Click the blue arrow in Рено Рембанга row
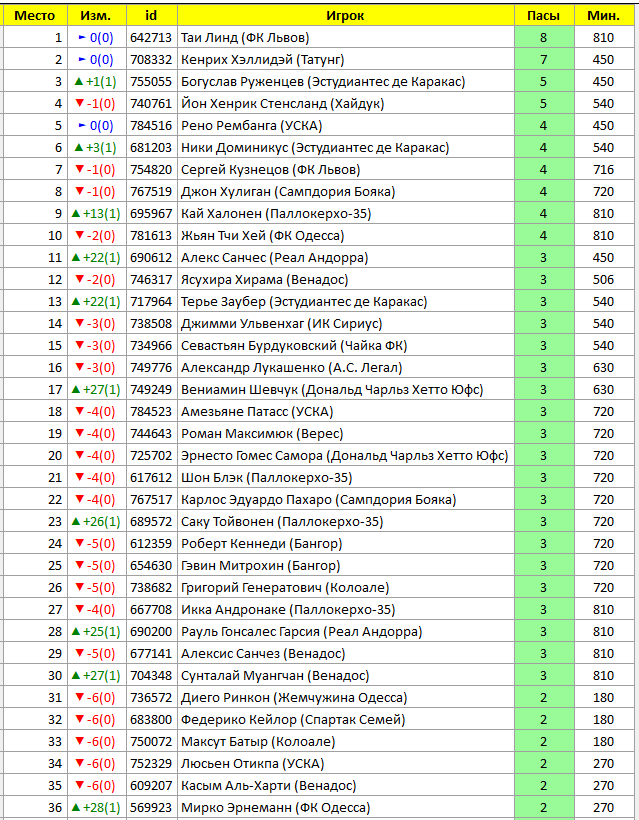Screen dimensions: 639x820 (x=82, y=126)
